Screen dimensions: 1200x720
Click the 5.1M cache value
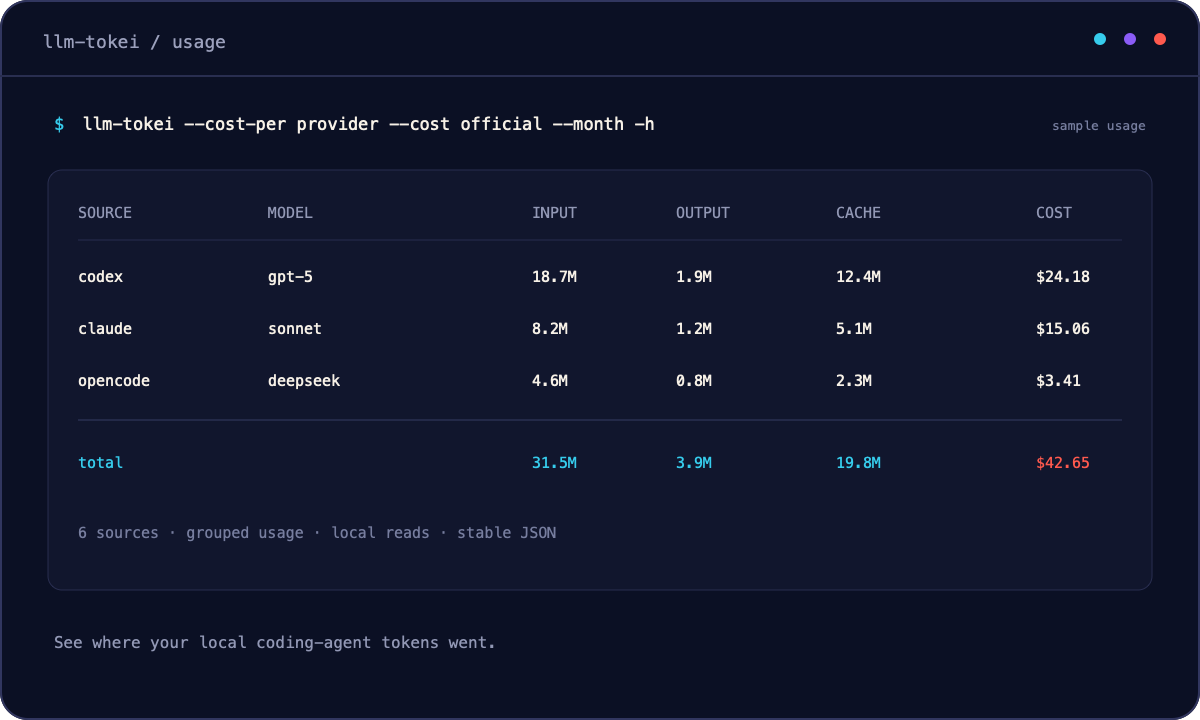pyautogui.click(x=854, y=329)
